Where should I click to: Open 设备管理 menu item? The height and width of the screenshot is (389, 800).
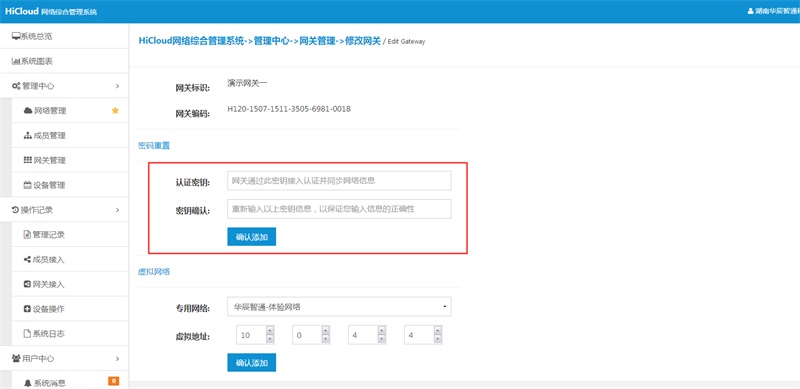point(69,185)
